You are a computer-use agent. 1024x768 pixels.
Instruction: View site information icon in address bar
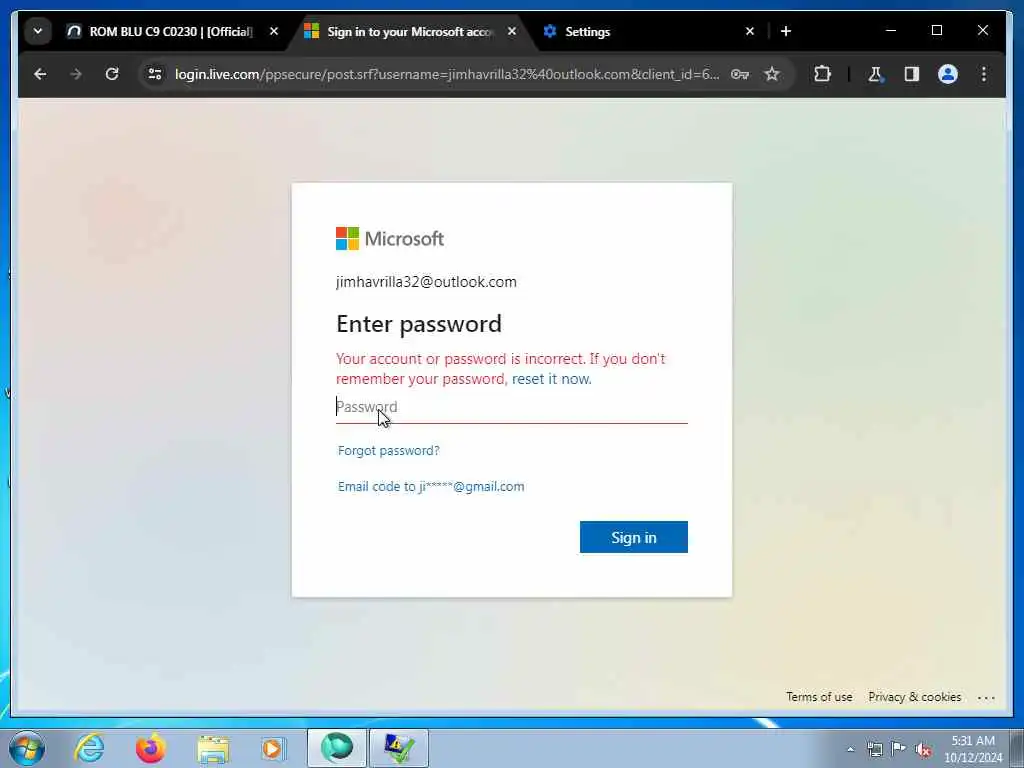(155, 74)
